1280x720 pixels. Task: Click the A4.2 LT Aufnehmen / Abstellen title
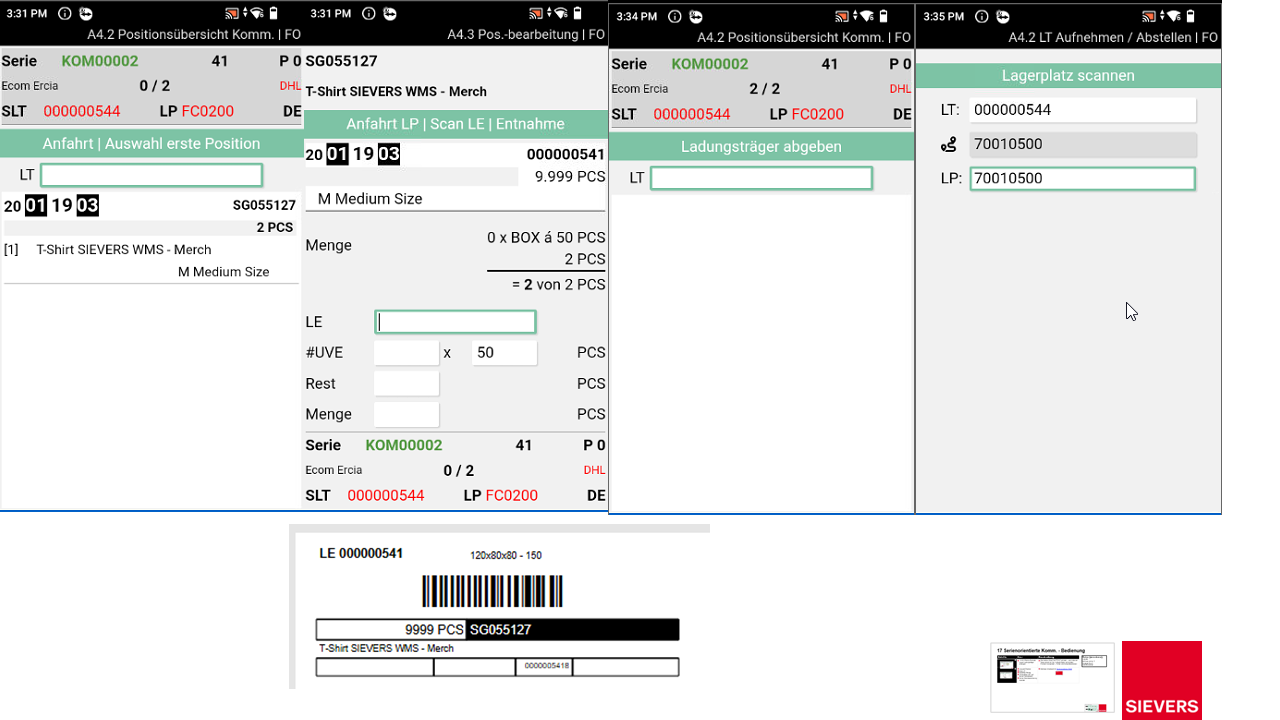[x=1113, y=37]
